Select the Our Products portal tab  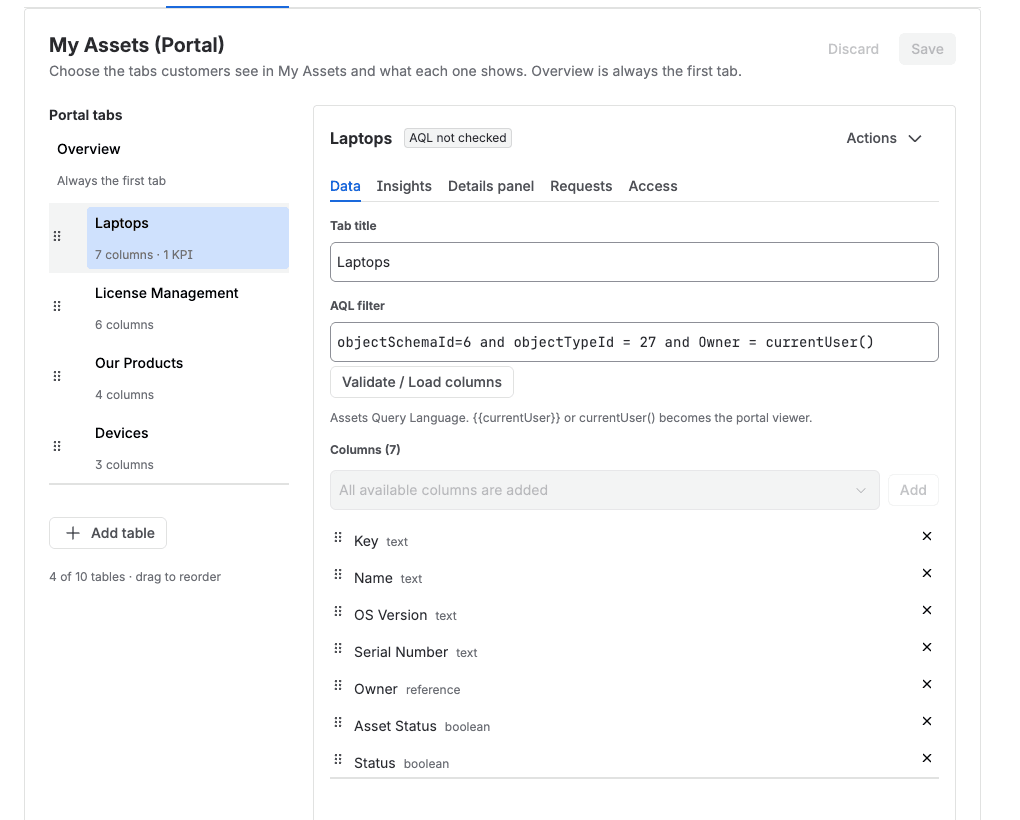pos(188,378)
